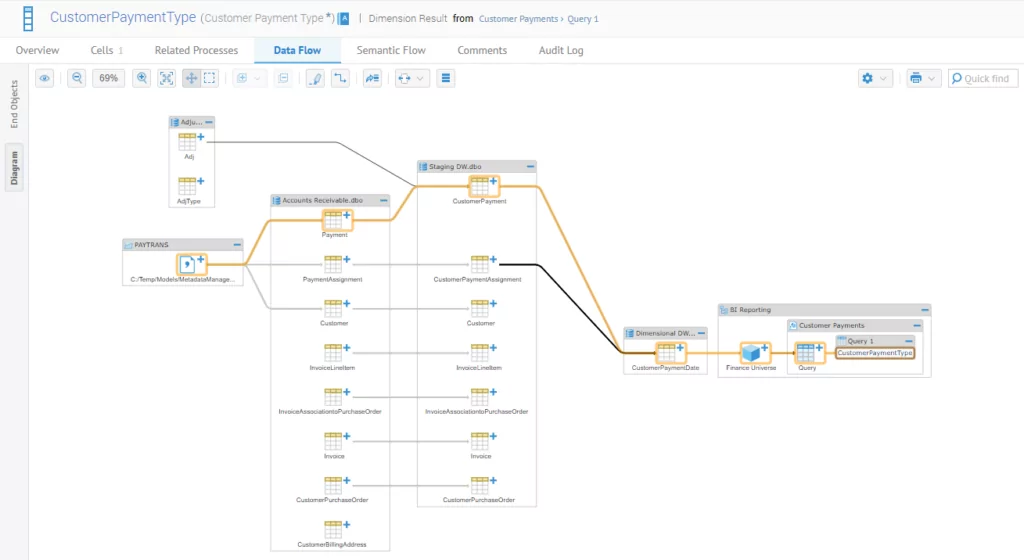Open the Audit Log tab
Screen dimensions: 1024x560
pos(561,50)
